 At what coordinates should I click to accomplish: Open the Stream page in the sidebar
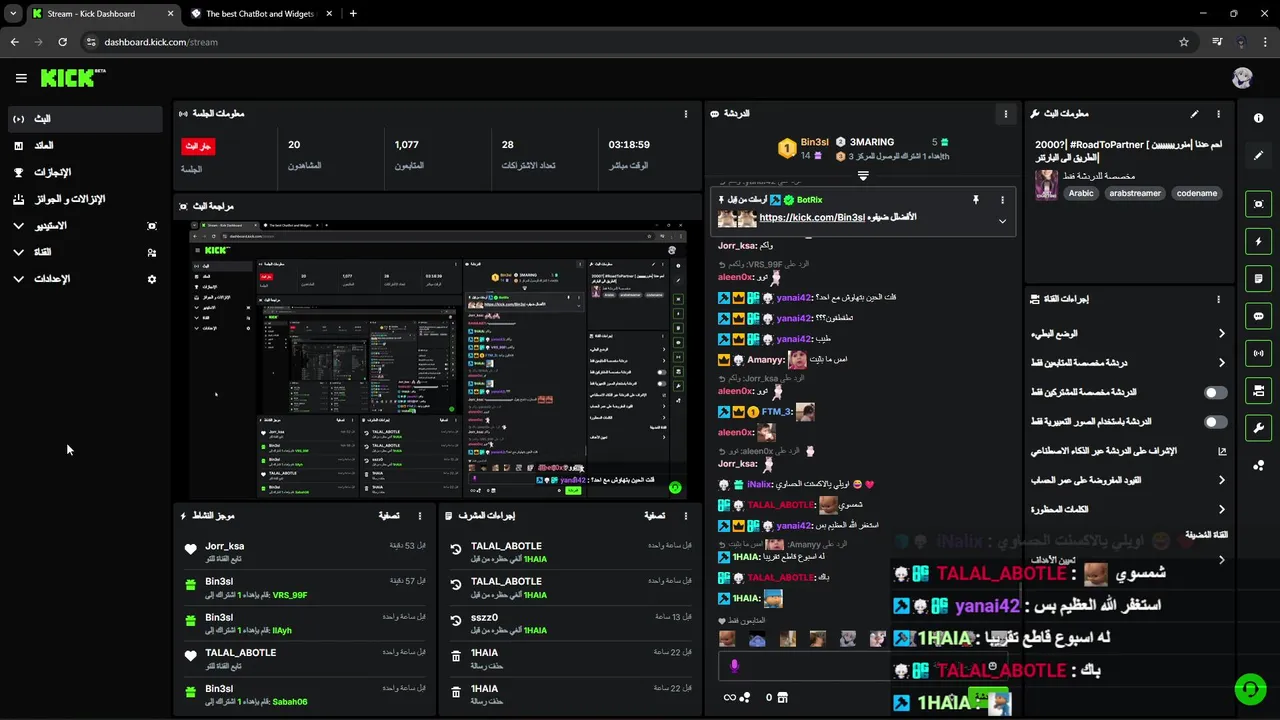85,119
